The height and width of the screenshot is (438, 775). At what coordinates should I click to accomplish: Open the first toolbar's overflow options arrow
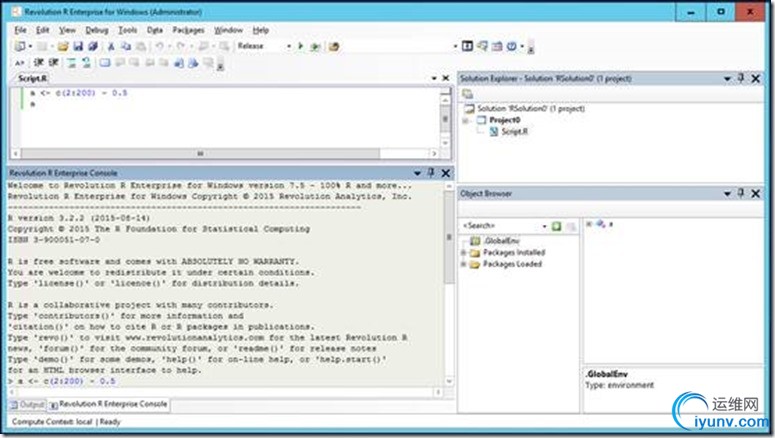(x=531, y=48)
